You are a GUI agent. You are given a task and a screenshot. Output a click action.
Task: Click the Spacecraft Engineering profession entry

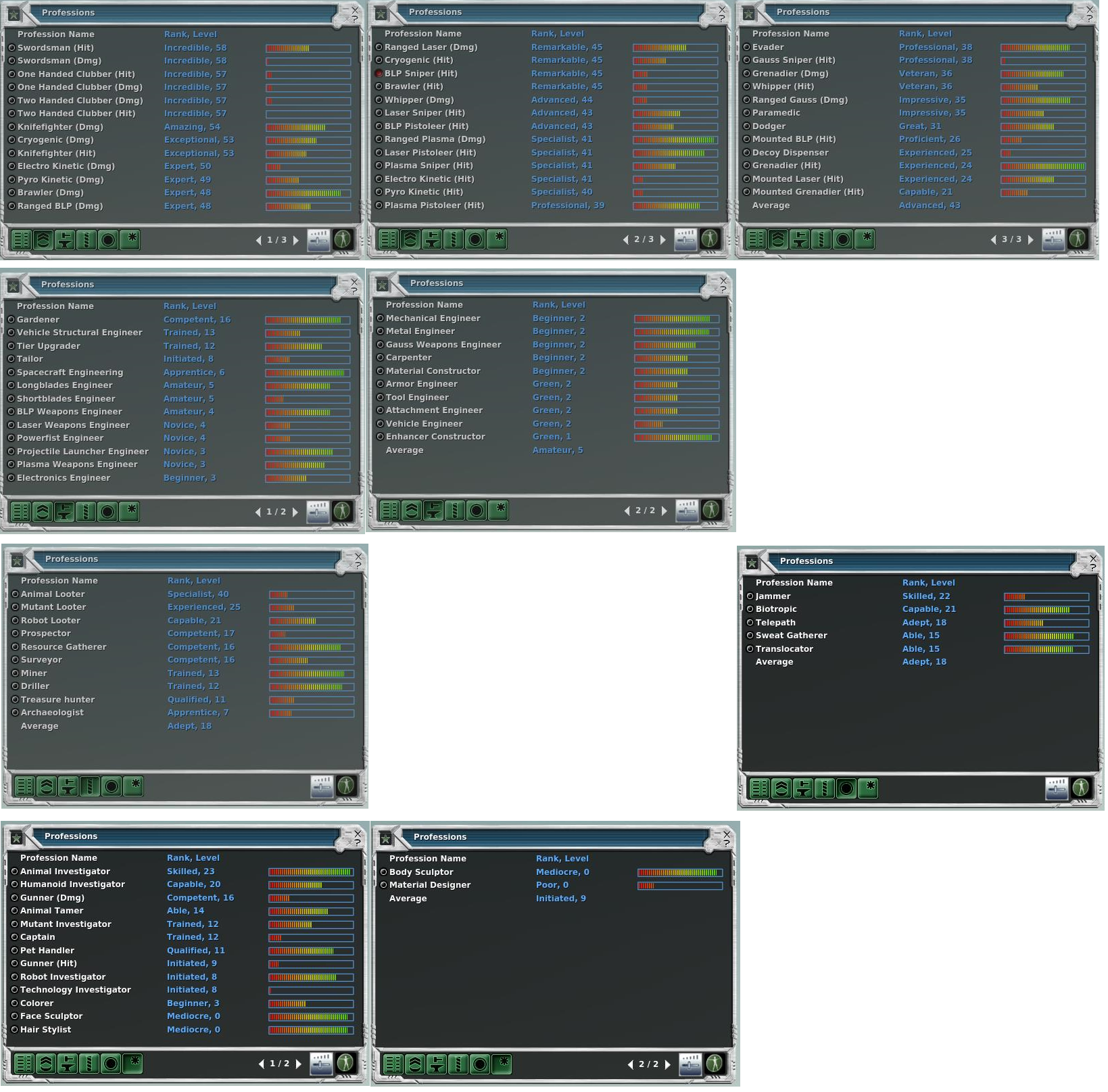pyautogui.click(x=70, y=373)
